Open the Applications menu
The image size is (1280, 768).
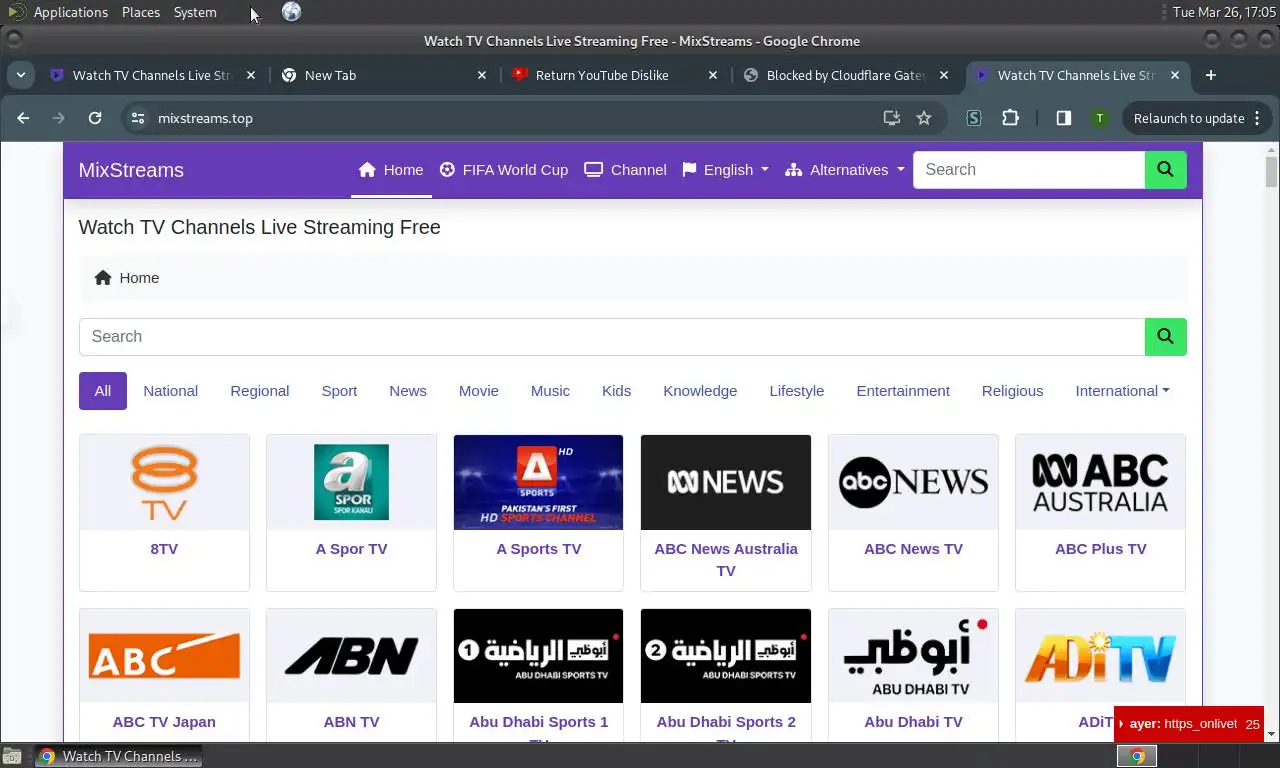tap(70, 12)
